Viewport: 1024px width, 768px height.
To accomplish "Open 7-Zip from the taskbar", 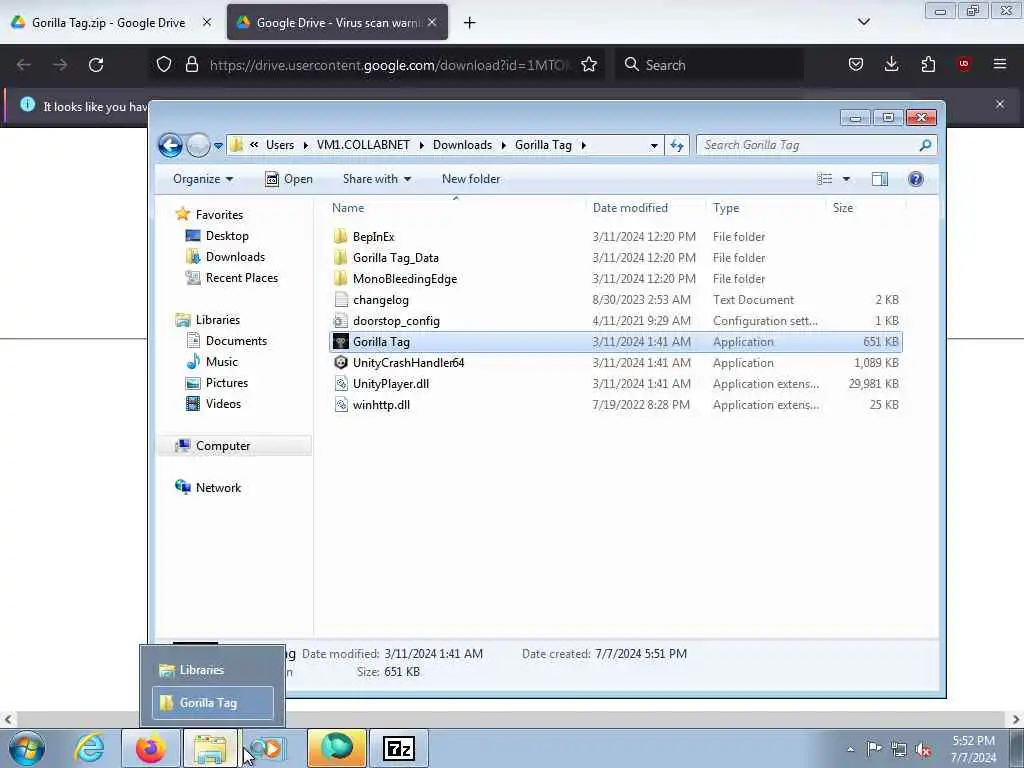I will pyautogui.click(x=399, y=748).
